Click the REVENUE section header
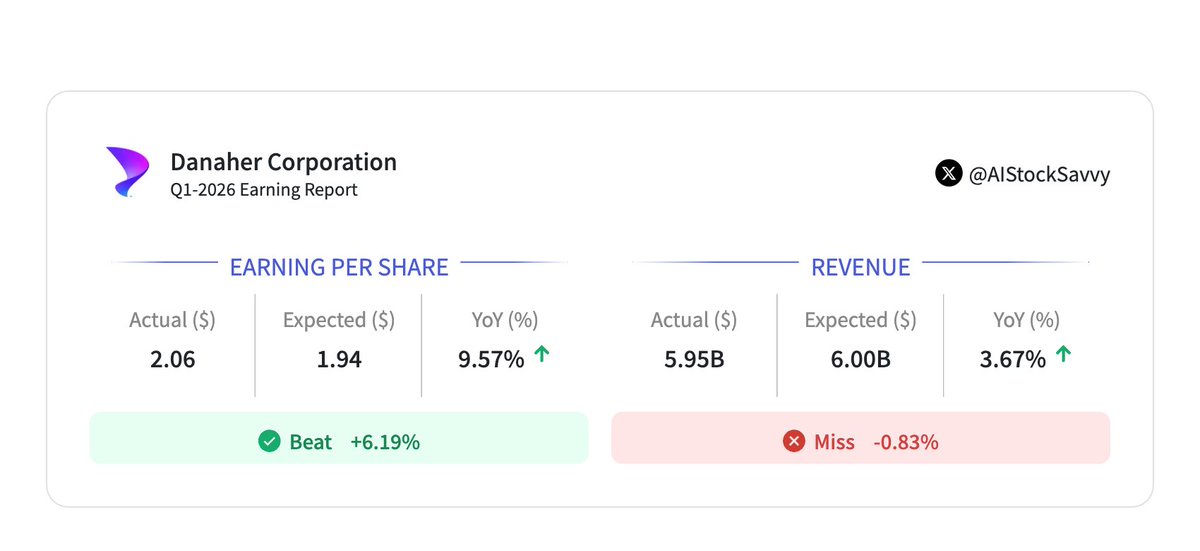 861,267
